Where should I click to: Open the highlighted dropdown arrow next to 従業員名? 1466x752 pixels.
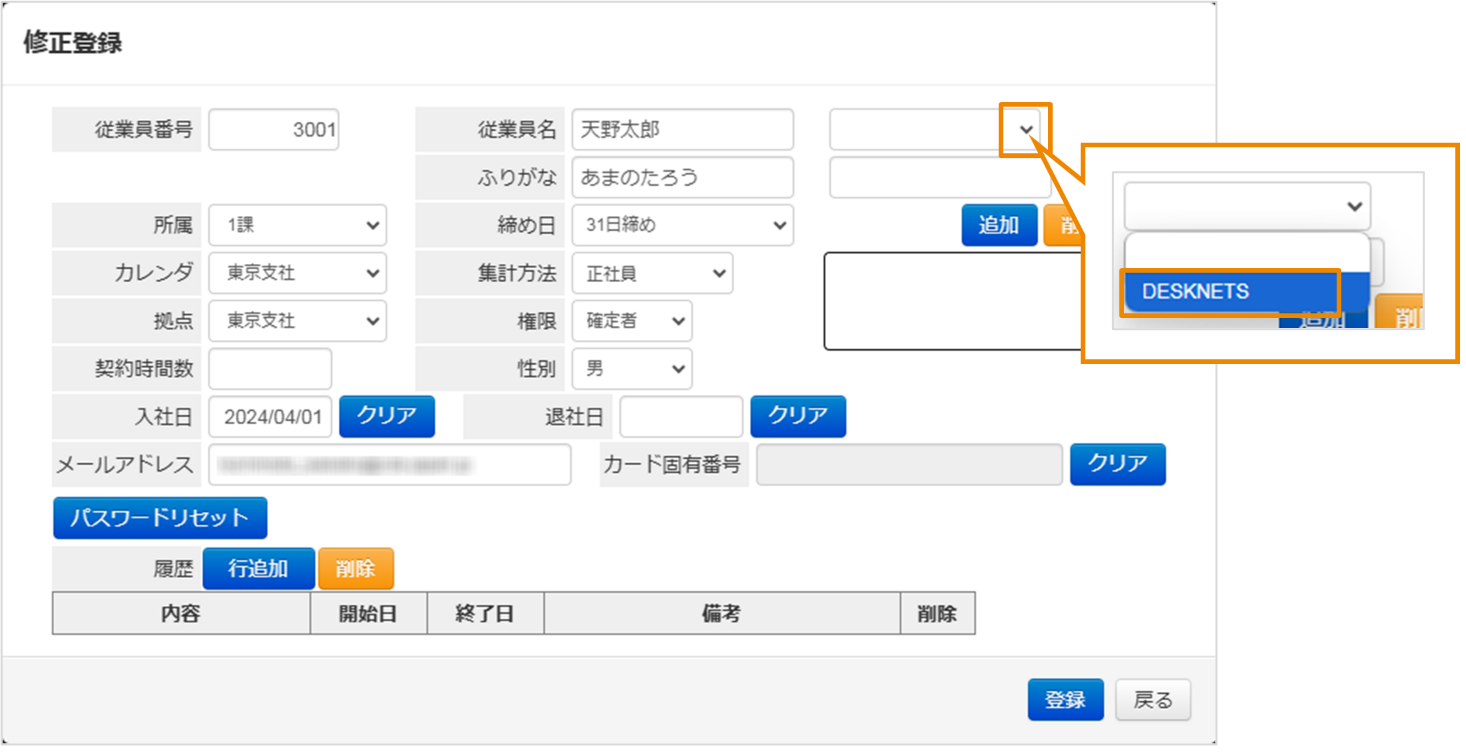(1026, 129)
